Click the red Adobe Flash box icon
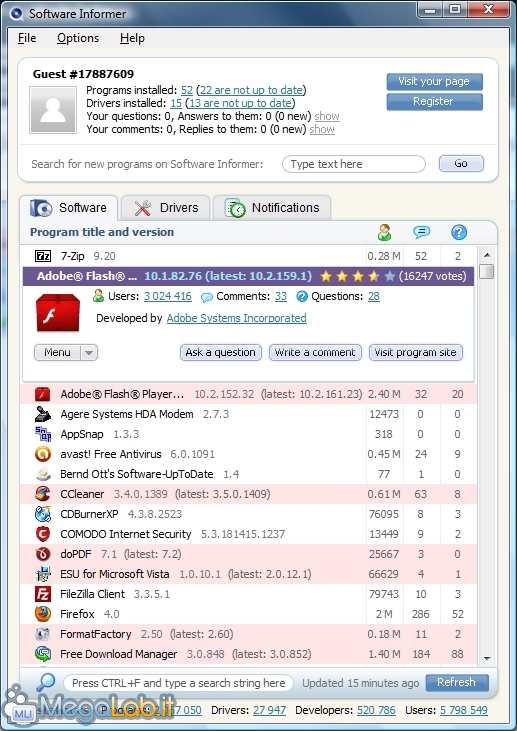 (x=58, y=313)
